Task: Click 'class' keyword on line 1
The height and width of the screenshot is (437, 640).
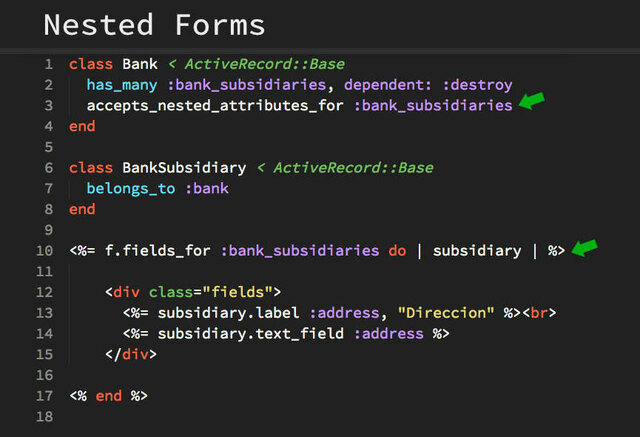Action: click(x=91, y=64)
